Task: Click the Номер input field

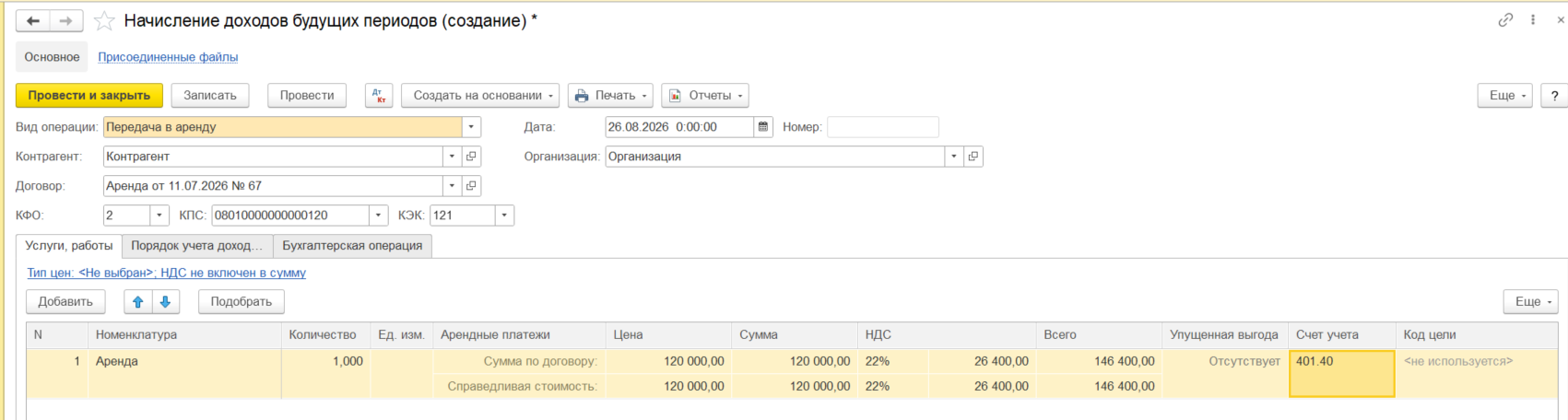Action: pos(883,127)
